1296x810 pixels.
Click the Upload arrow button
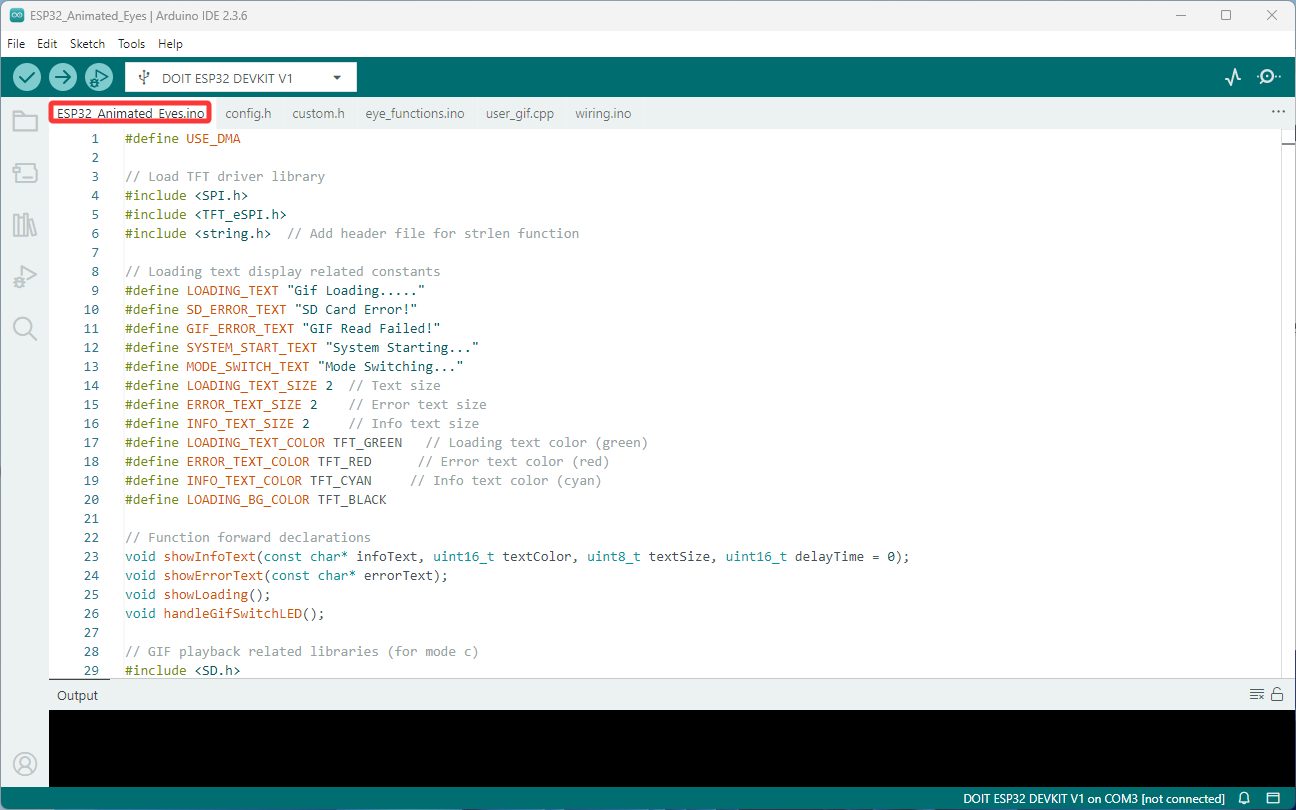(x=63, y=77)
